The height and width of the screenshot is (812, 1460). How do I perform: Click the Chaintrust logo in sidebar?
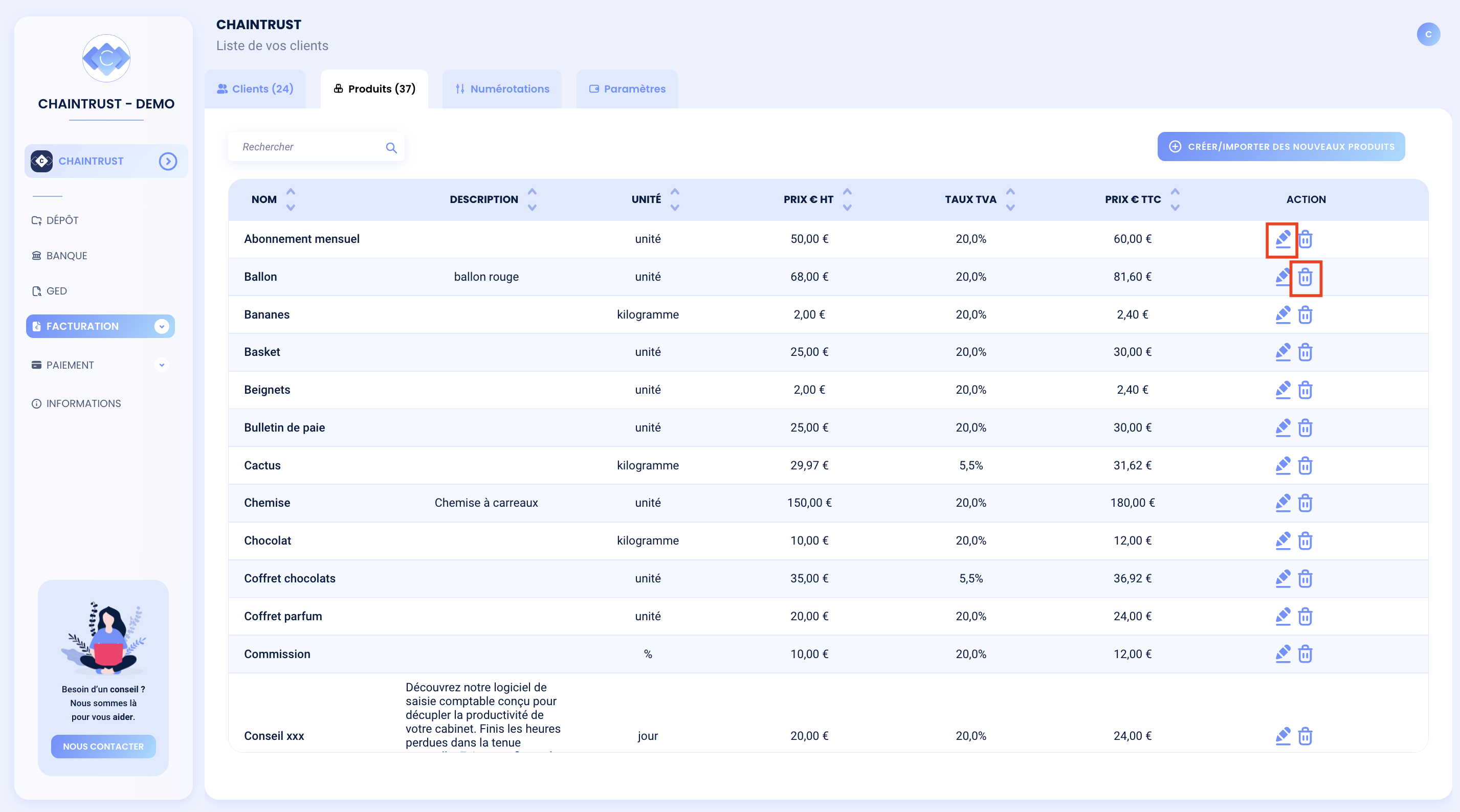click(x=106, y=58)
